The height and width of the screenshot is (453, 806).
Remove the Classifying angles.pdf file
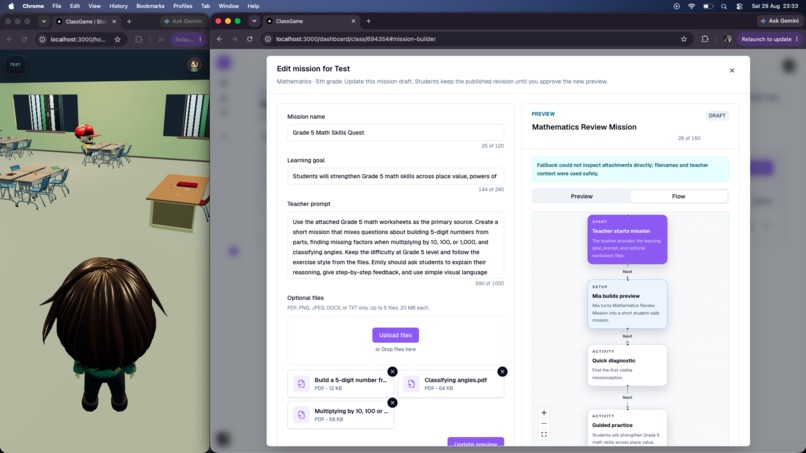502,371
